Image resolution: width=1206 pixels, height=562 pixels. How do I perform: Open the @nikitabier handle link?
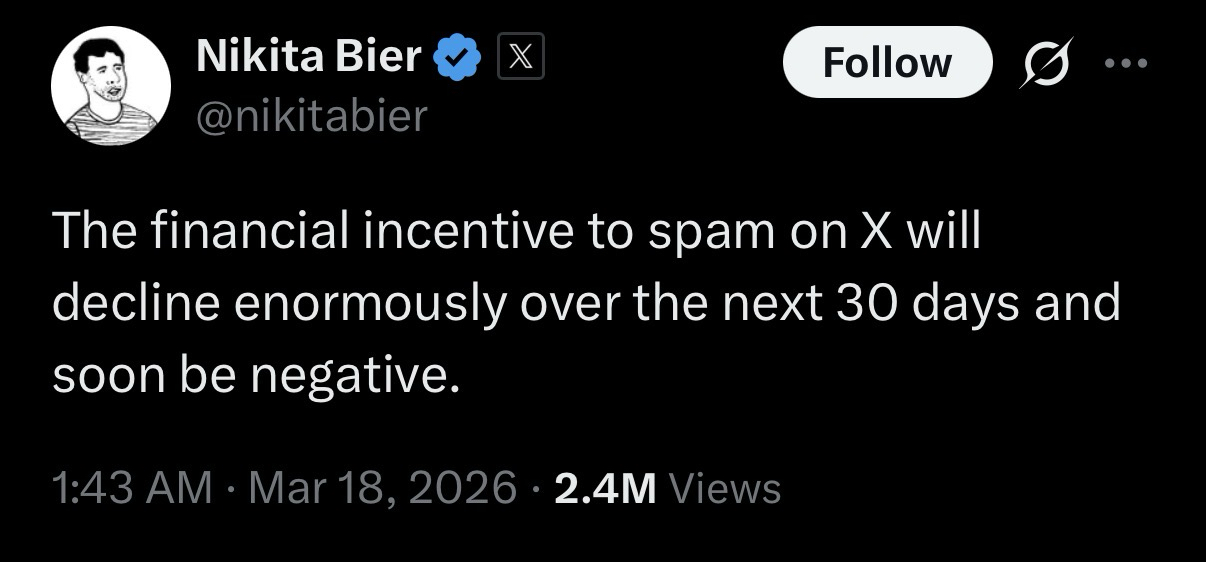pos(312,116)
